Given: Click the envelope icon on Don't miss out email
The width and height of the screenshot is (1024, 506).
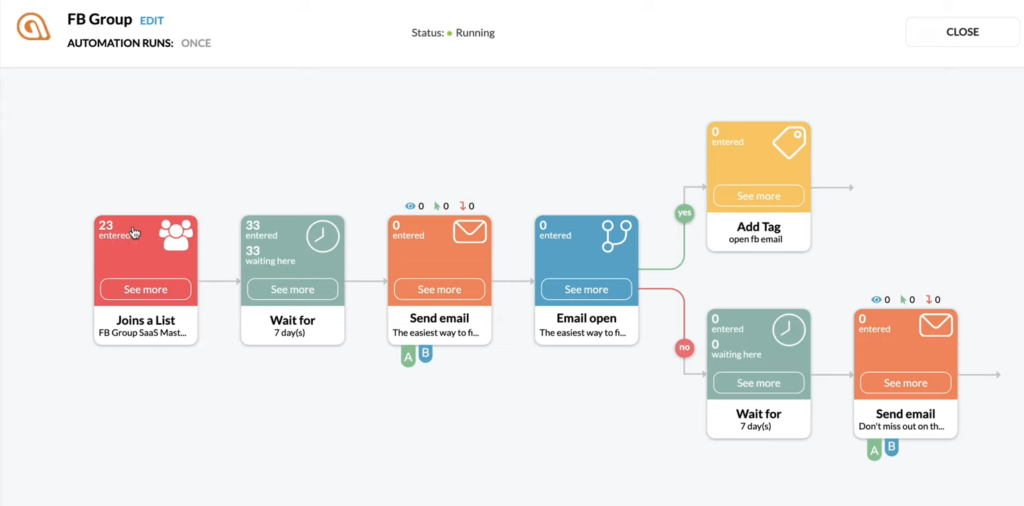Looking at the screenshot, I should 935,327.
